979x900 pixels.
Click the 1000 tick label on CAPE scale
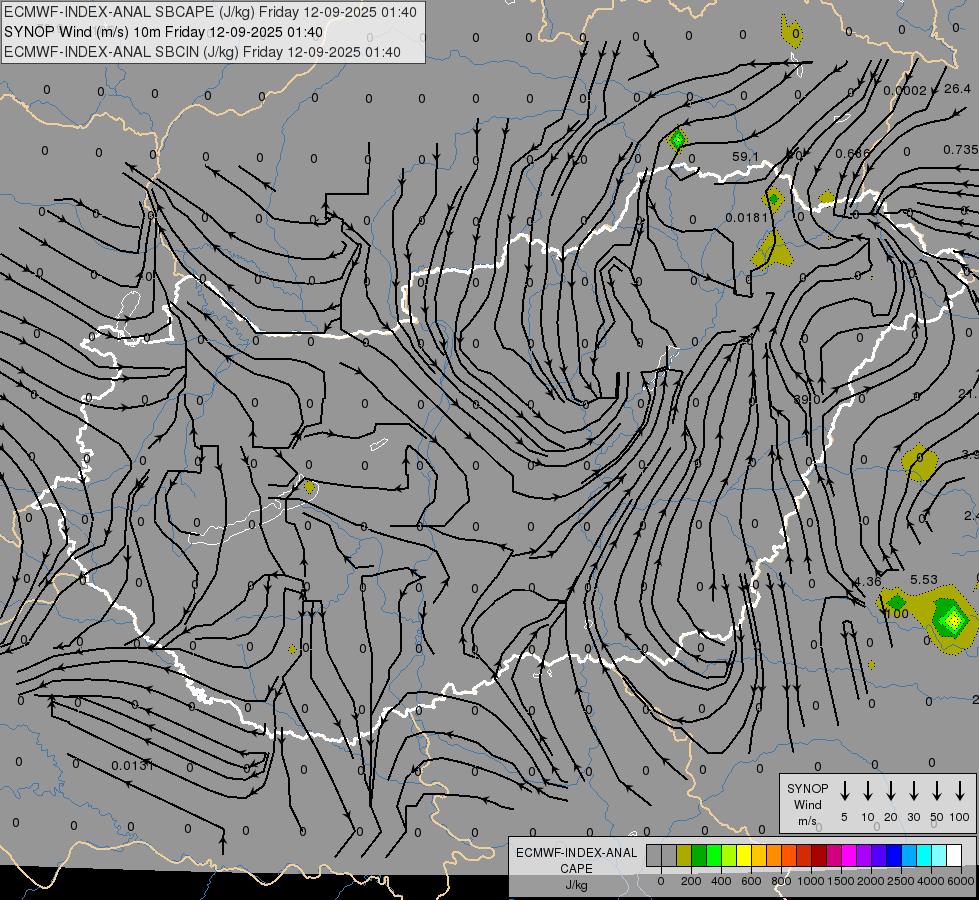(x=811, y=881)
